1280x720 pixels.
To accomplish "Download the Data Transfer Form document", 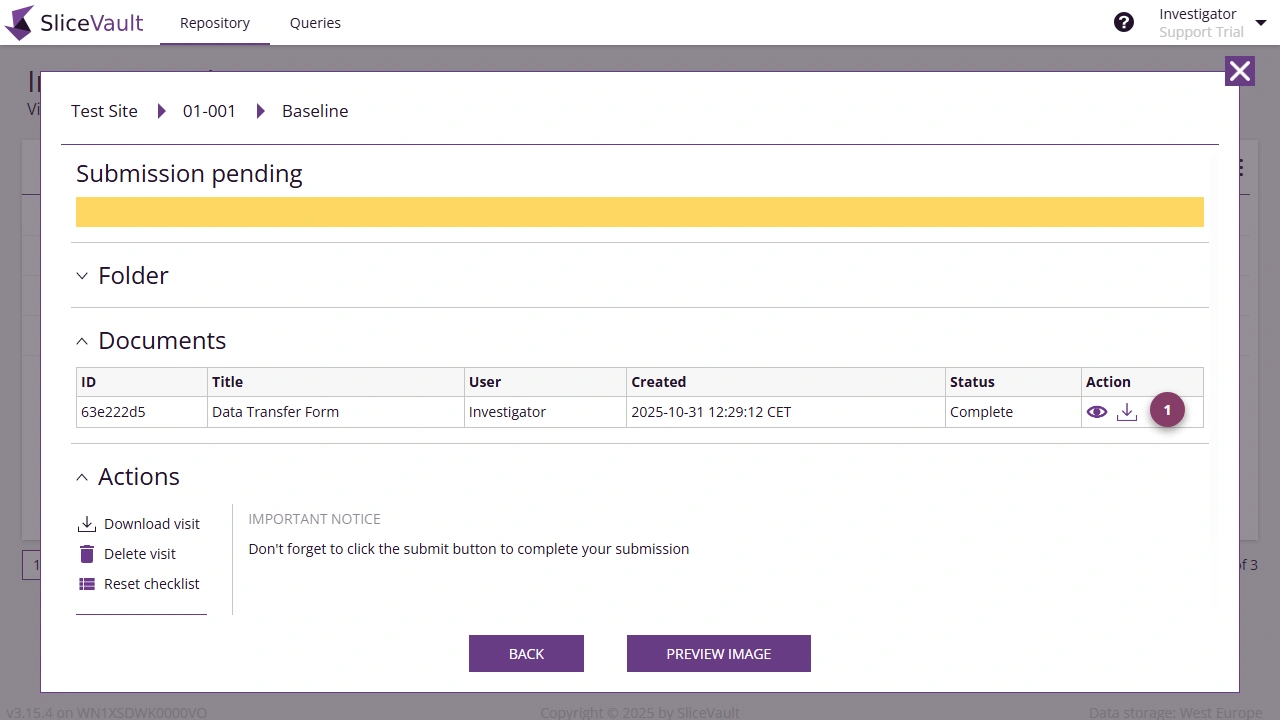I will [x=1127, y=412].
